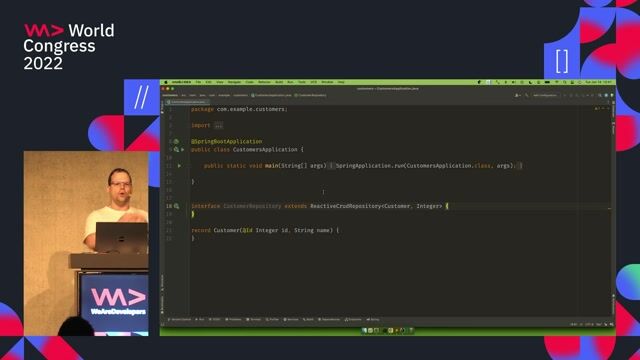Open the Navigate menu
Viewport: 640px width, 360px height.
coord(234,82)
